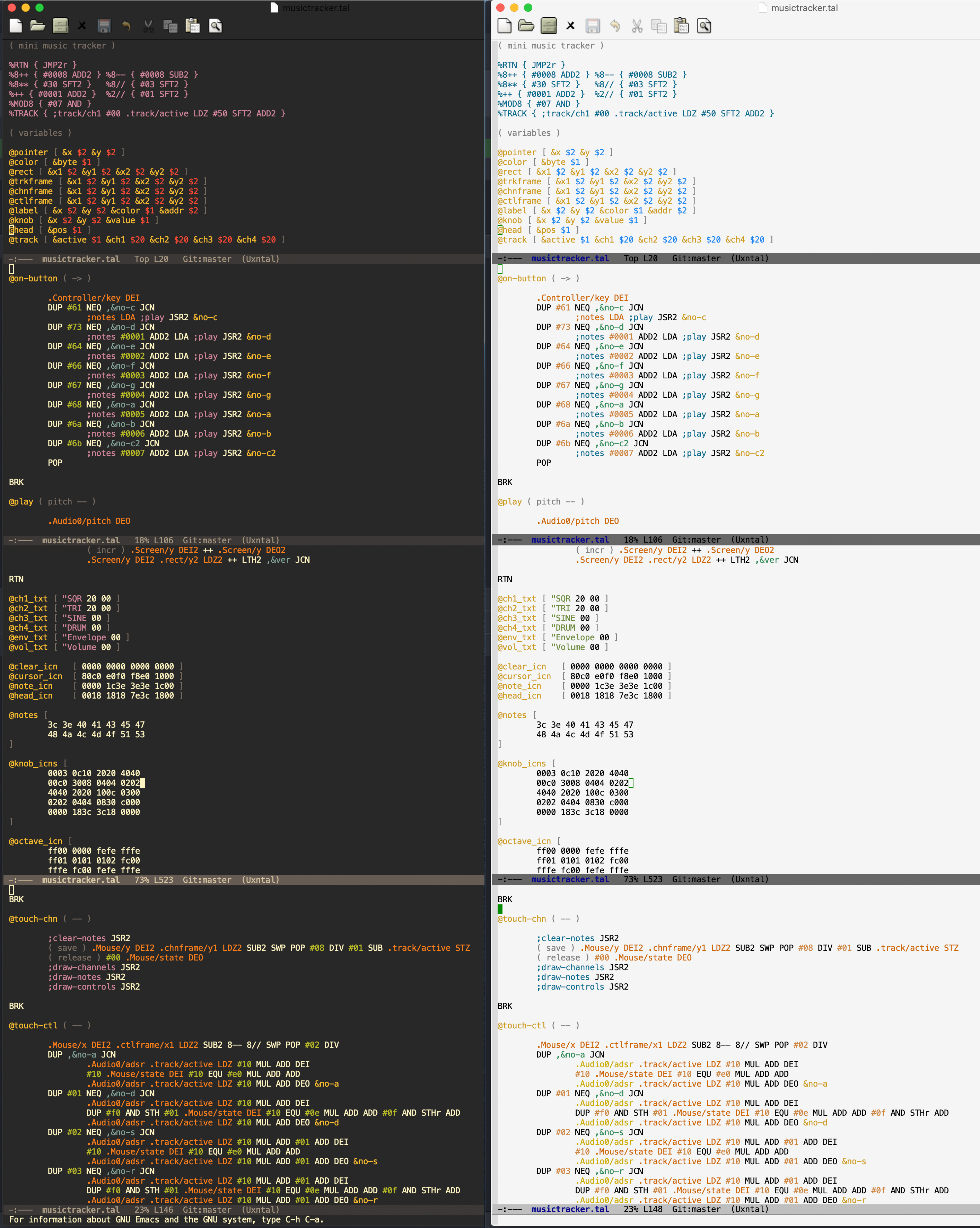This screenshot has width=980, height=1228.
Task: Click Undo arrow icon in dark window
Action: tap(126, 26)
